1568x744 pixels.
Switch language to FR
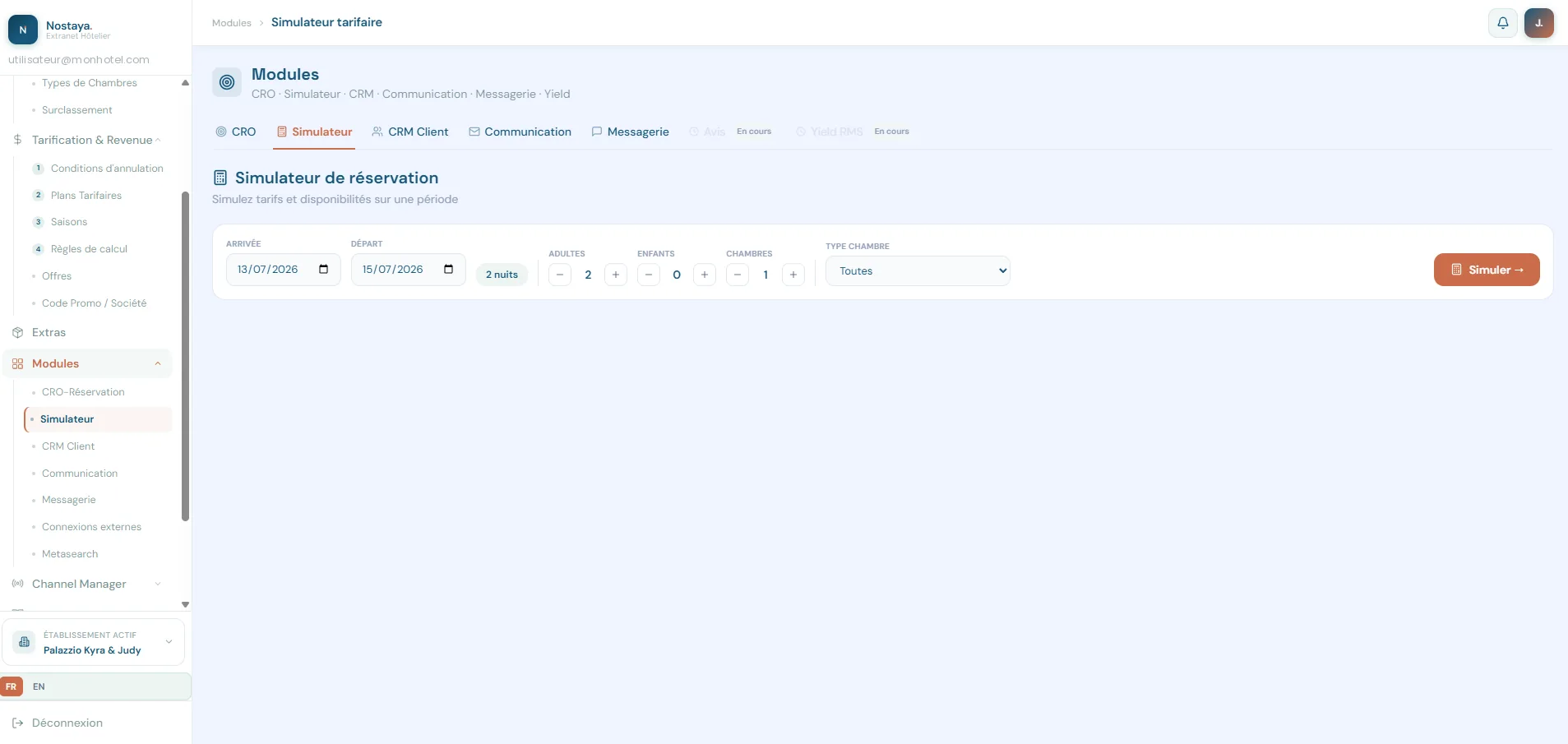[12, 687]
